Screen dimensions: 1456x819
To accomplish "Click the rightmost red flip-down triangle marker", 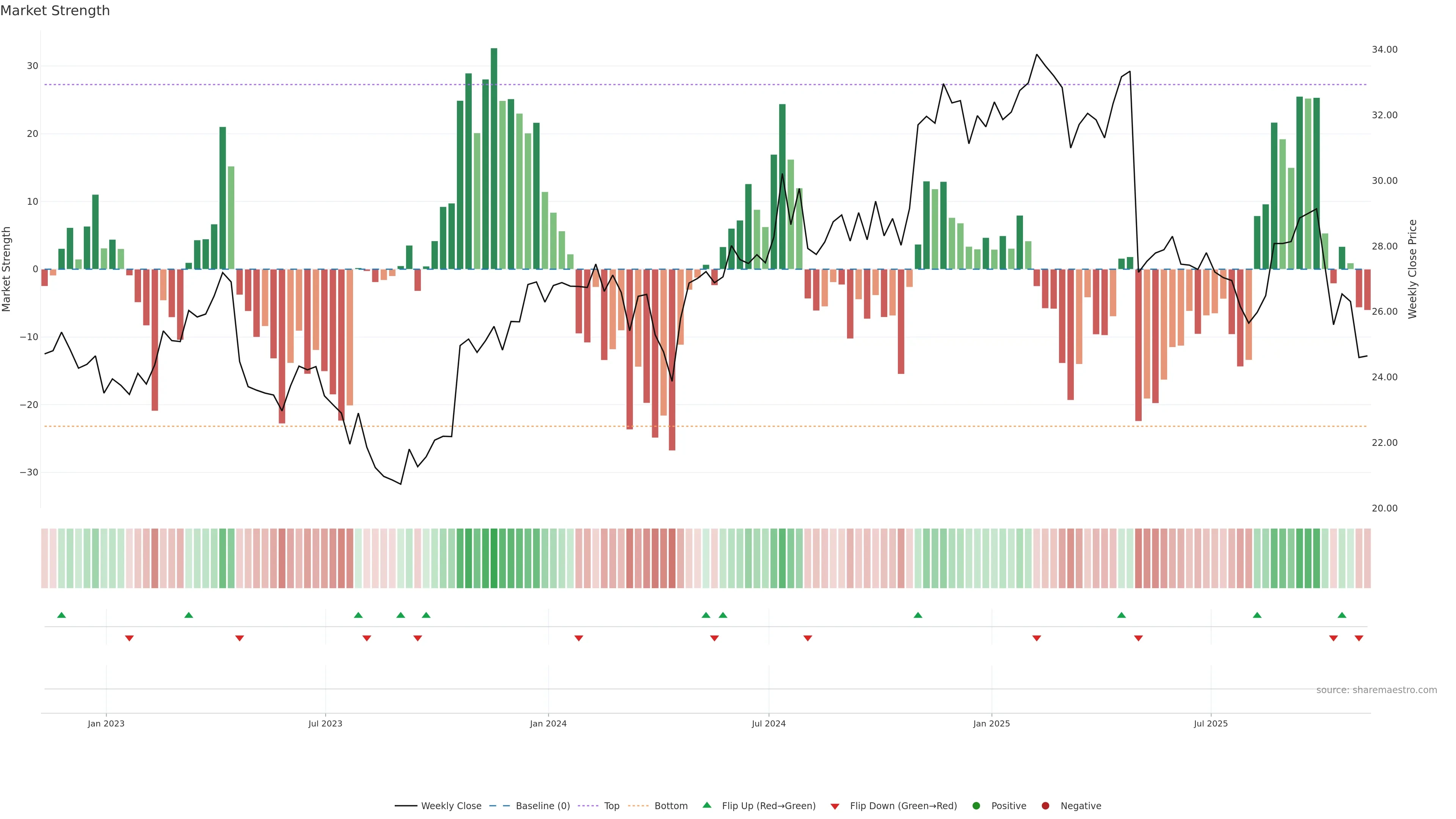I will tap(1359, 638).
